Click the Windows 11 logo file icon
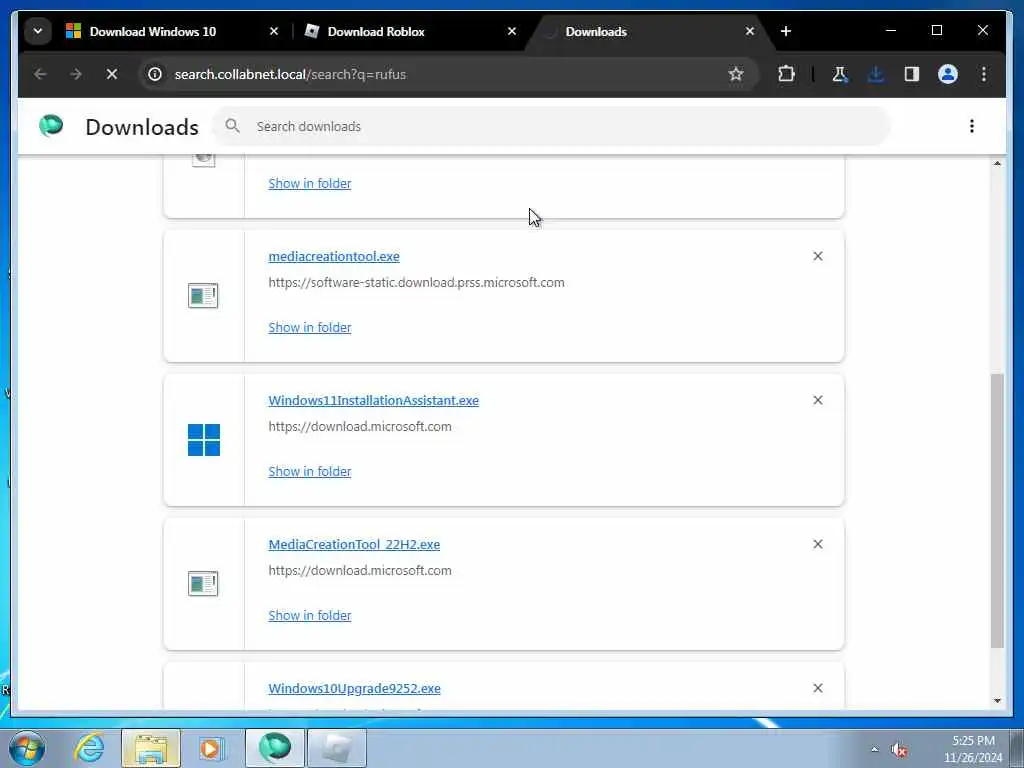Viewport: 1024px width, 768px height. point(204,440)
